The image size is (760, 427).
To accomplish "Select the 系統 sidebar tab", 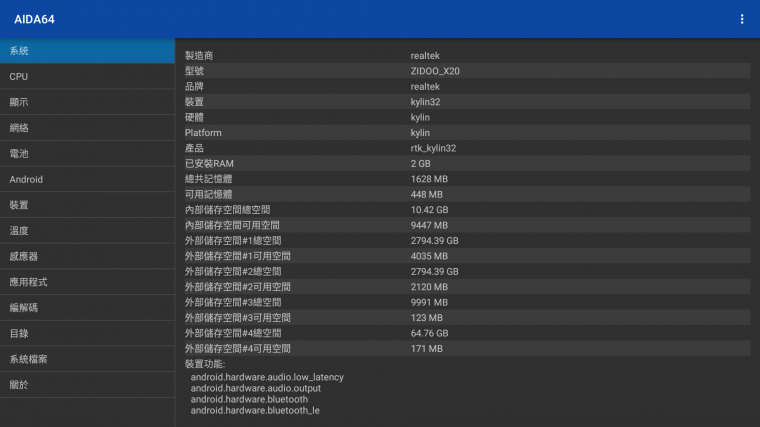I will tap(87, 51).
